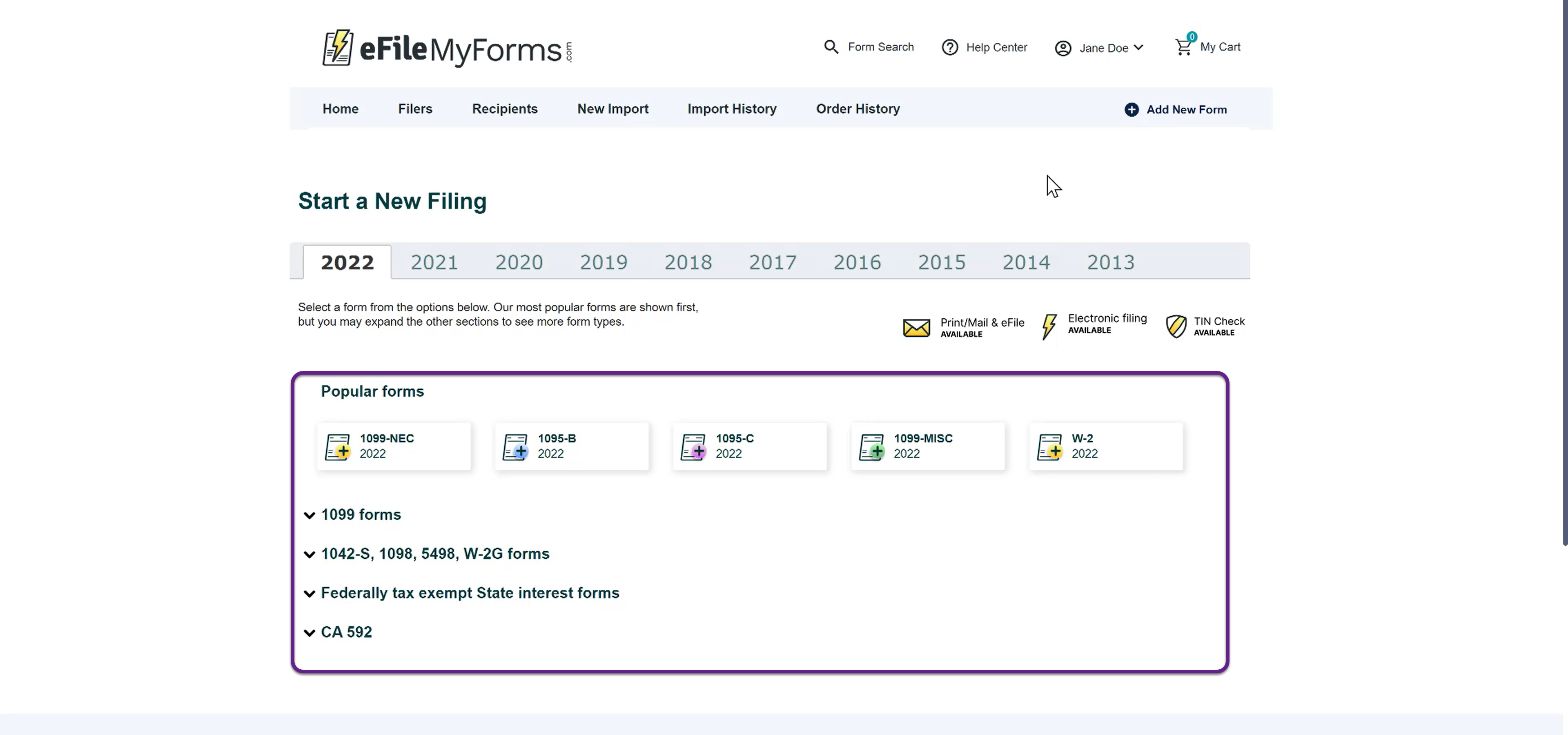The width and height of the screenshot is (1568, 735).
Task: Switch to the 2019 year tab
Action: coord(603,262)
